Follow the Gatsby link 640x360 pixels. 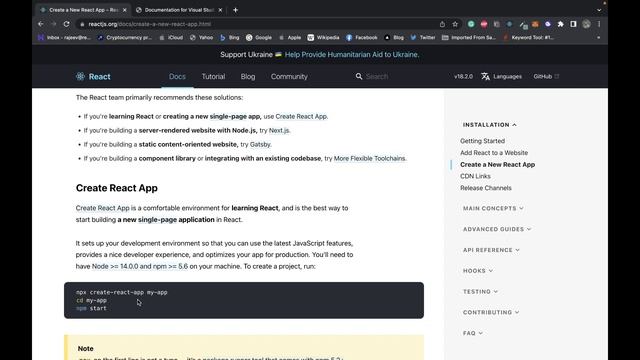(x=260, y=144)
